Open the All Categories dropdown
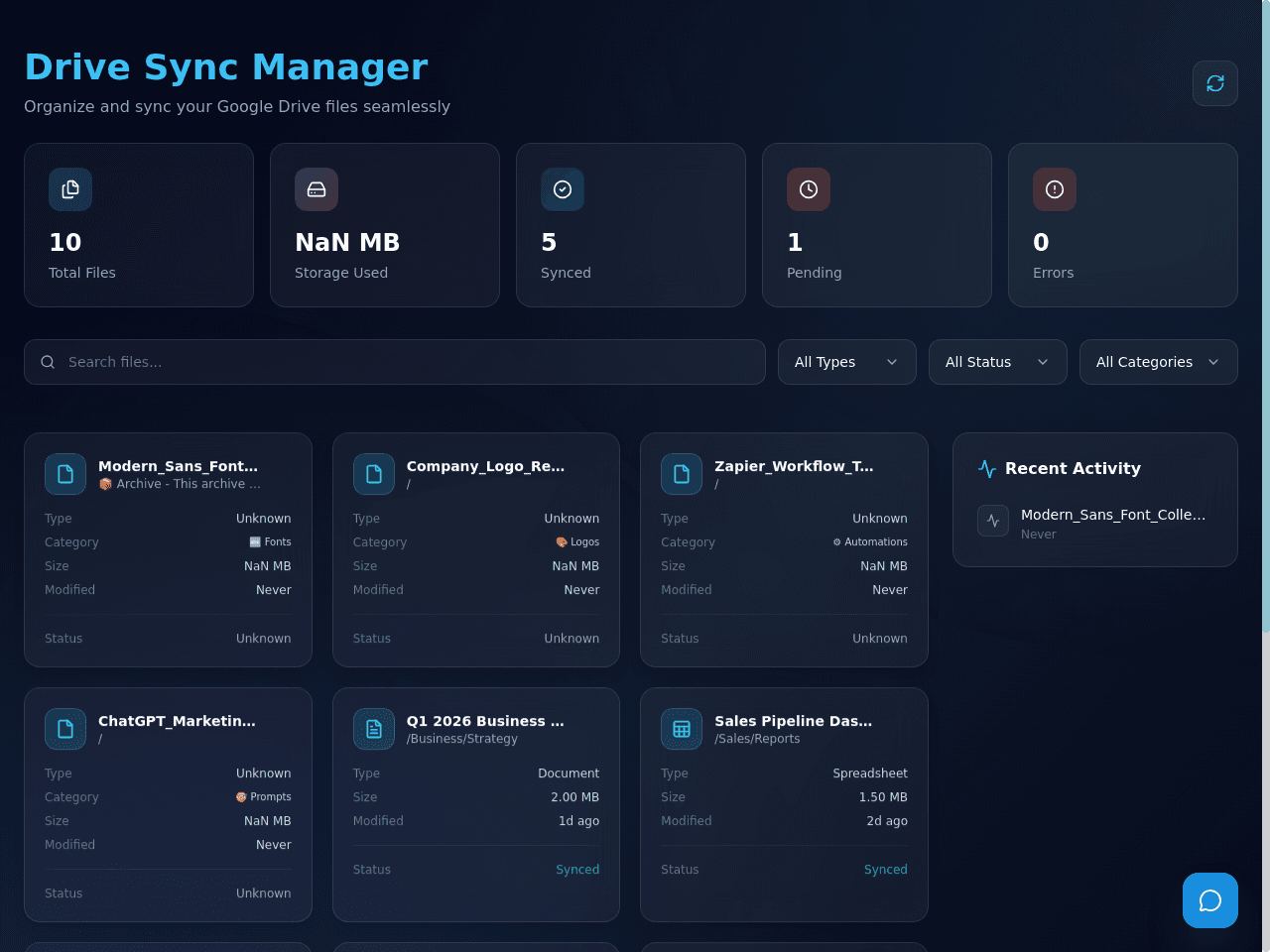Screen dimensions: 1270x952 [x=1159, y=362]
